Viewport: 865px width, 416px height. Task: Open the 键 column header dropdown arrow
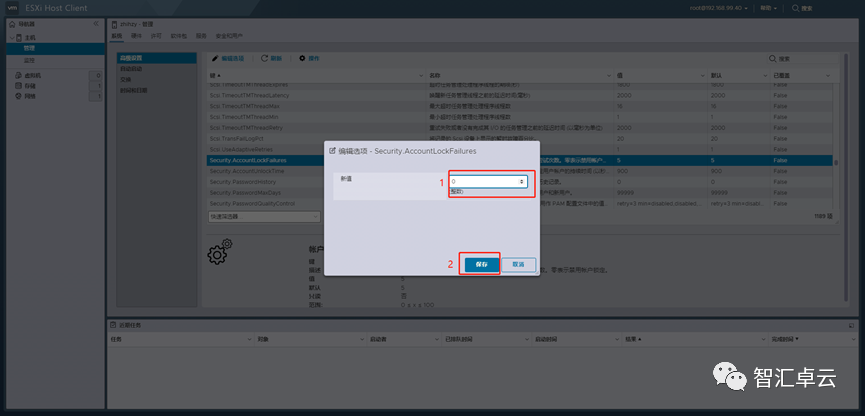[x=421, y=75]
